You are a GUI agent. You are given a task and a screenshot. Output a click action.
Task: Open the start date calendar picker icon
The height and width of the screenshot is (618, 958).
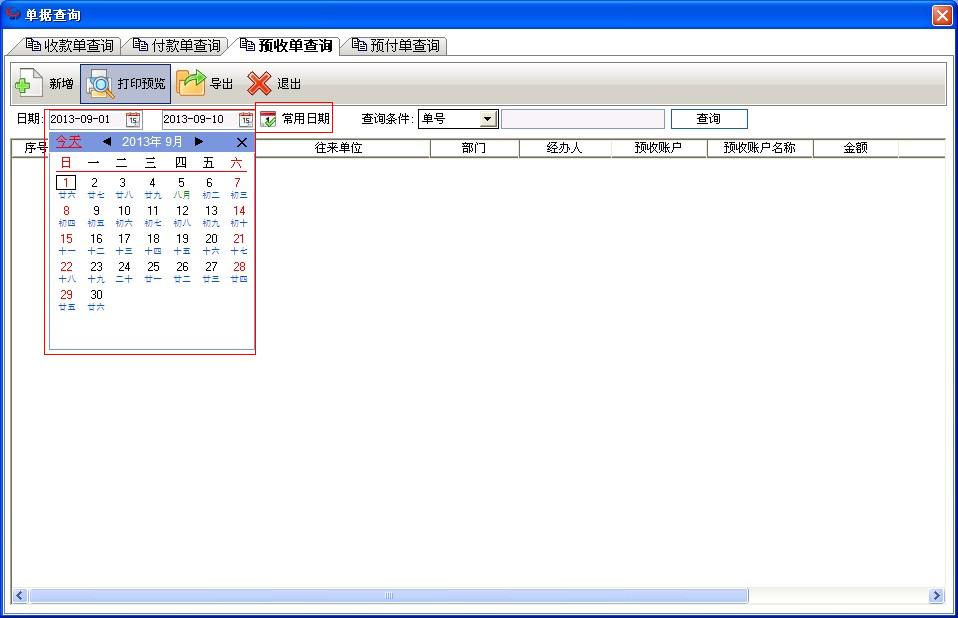pyautogui.click(x=133, y=119)
